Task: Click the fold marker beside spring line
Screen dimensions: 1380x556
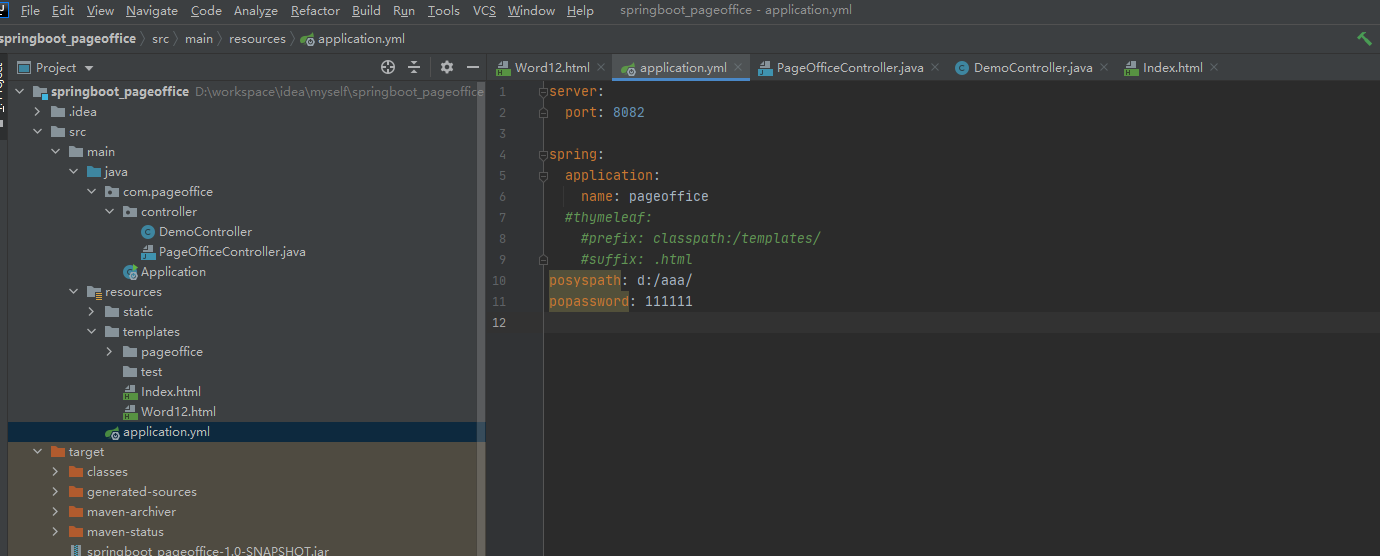Action: [543, 155]
